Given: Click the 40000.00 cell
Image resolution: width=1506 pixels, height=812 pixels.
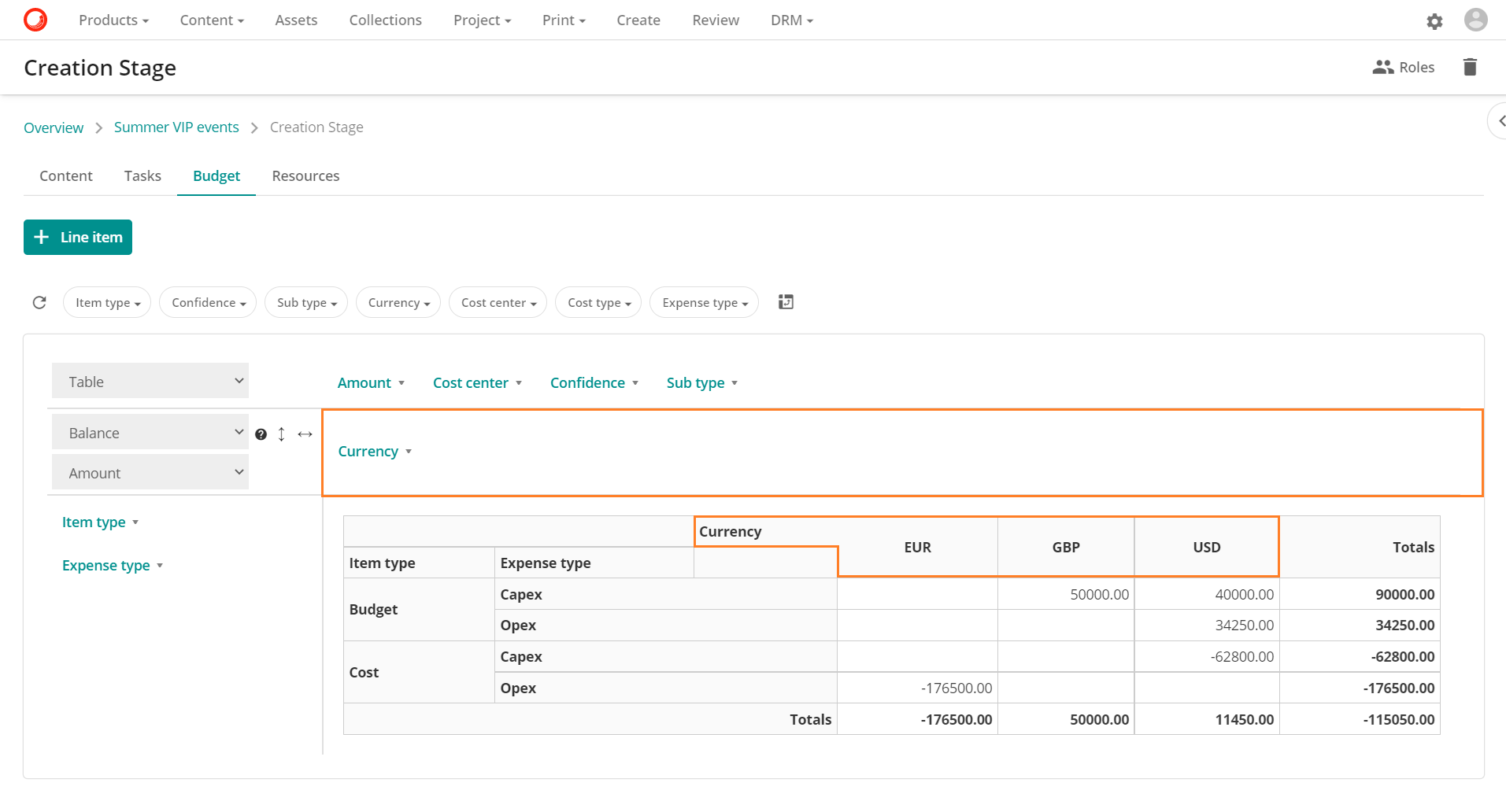Looking at the screenshot, I should pos(1207,594).
